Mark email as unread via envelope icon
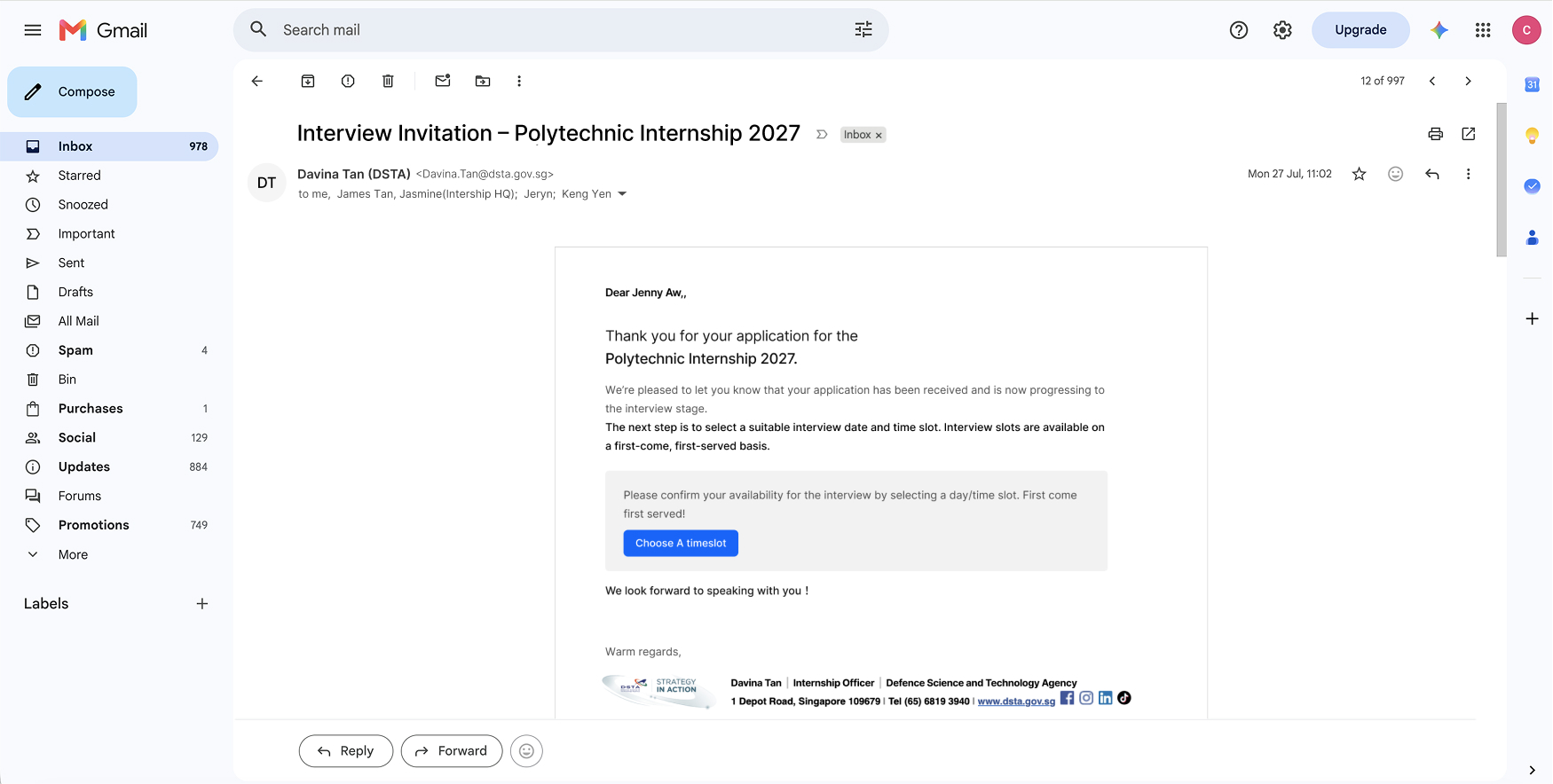Screen dimensions: 1553x784 443,81
